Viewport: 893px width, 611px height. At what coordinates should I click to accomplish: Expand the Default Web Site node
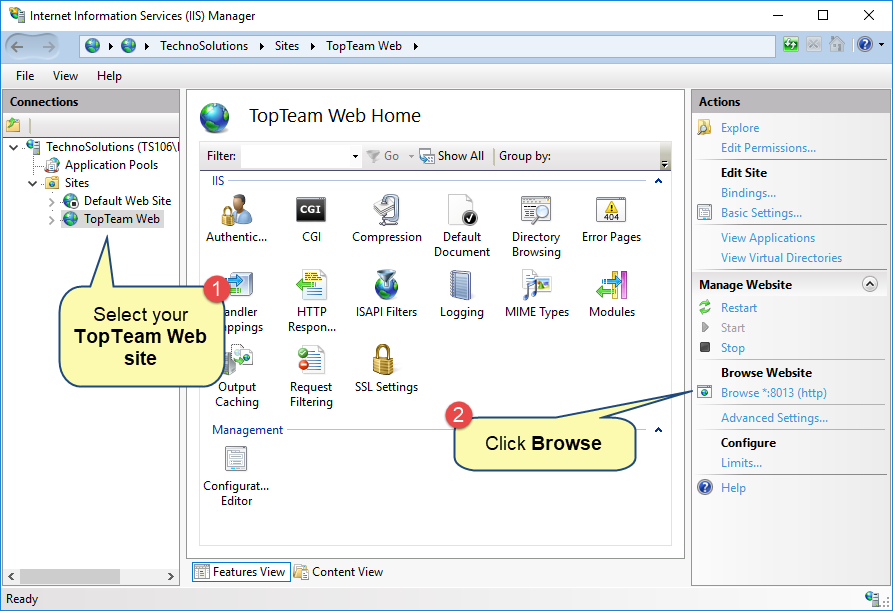[x=51, y=202]
